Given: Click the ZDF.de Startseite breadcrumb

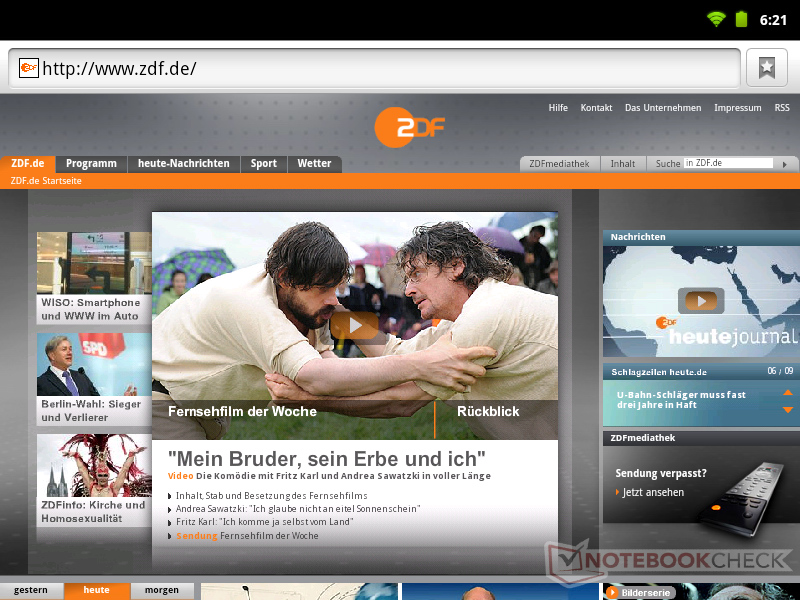Looking at the screenshot, I should [x=46, y=181].
